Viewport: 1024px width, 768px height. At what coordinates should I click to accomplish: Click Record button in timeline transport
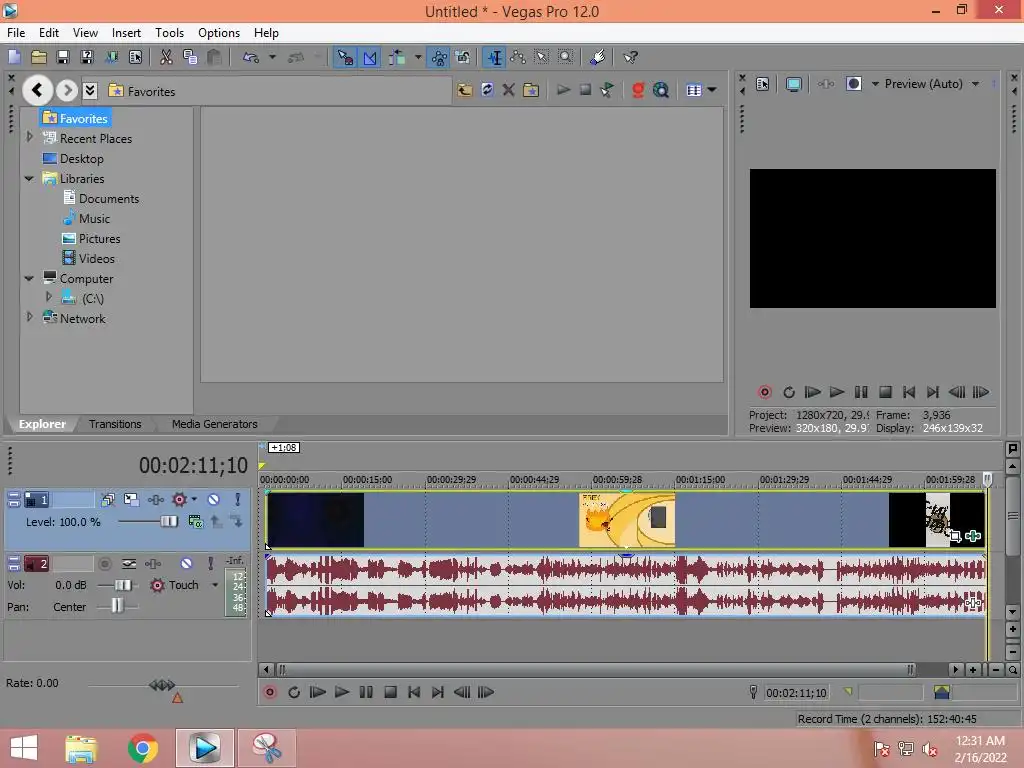coord(270,692)
